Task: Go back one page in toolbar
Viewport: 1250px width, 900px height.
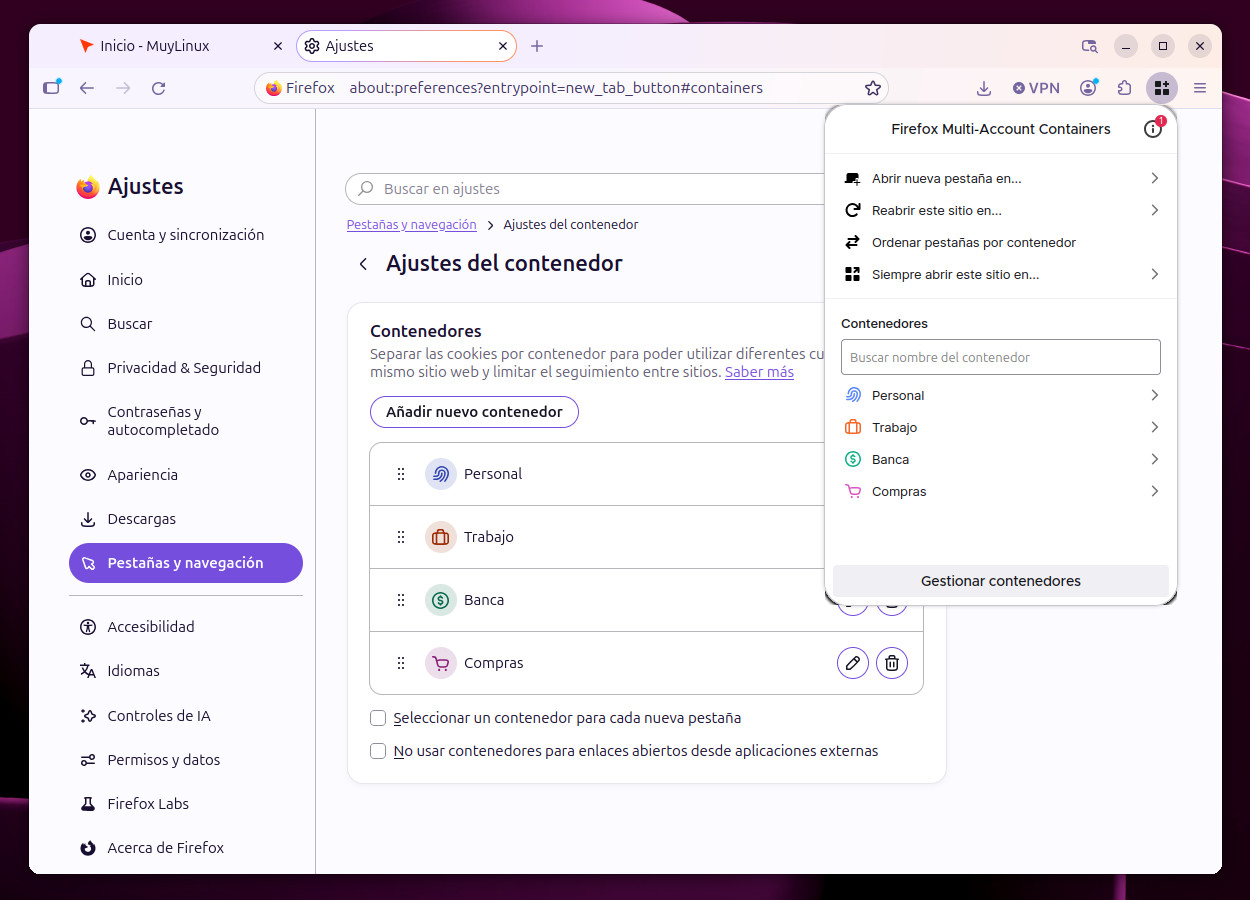Action: 87,88
